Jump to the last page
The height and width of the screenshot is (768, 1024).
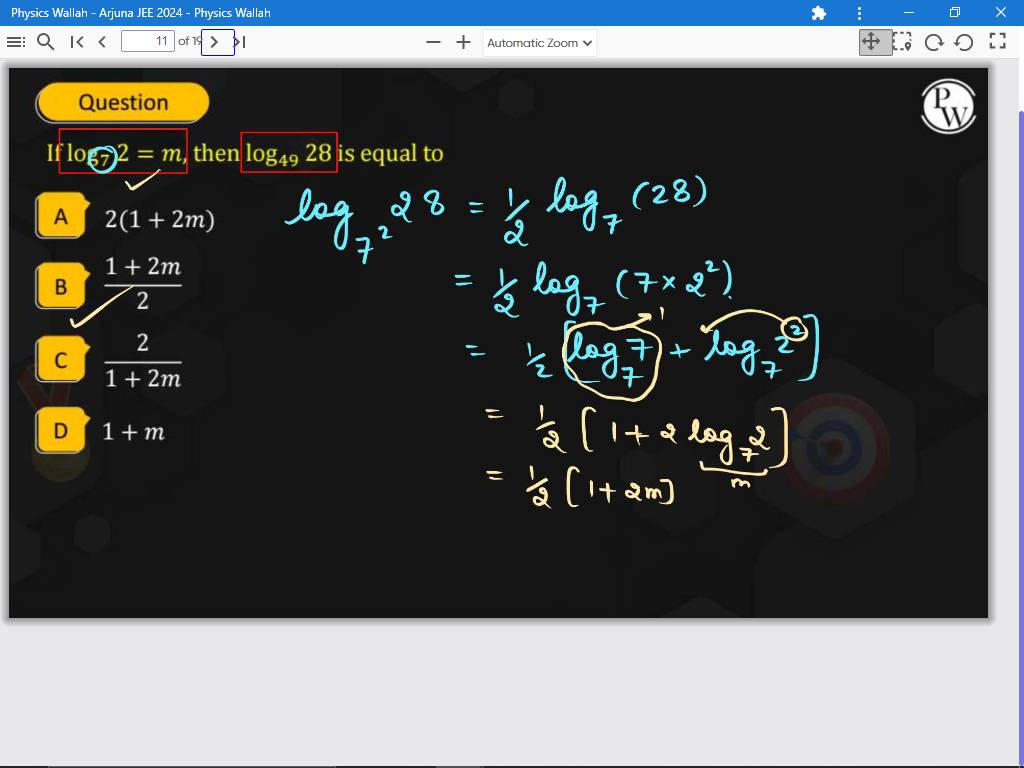[240, 42]
